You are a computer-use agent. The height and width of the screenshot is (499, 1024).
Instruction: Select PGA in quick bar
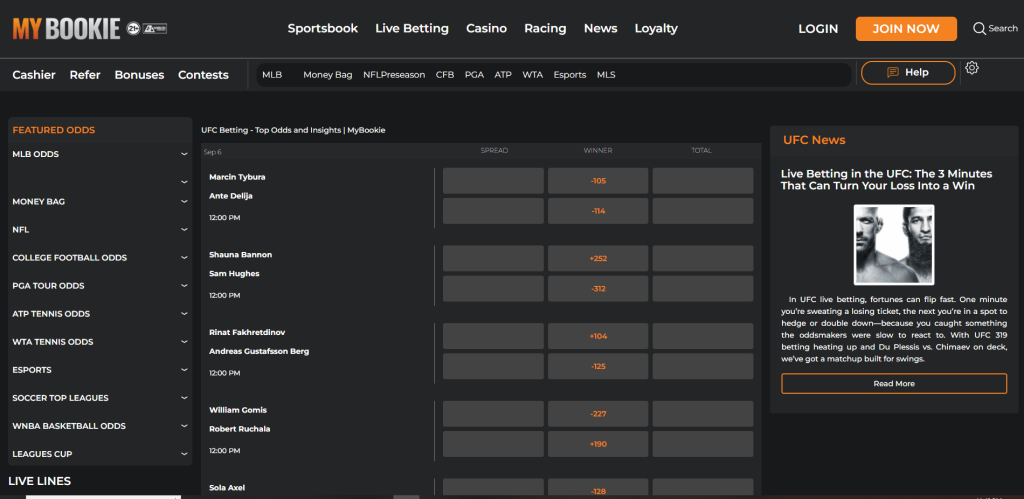point(474,75)
